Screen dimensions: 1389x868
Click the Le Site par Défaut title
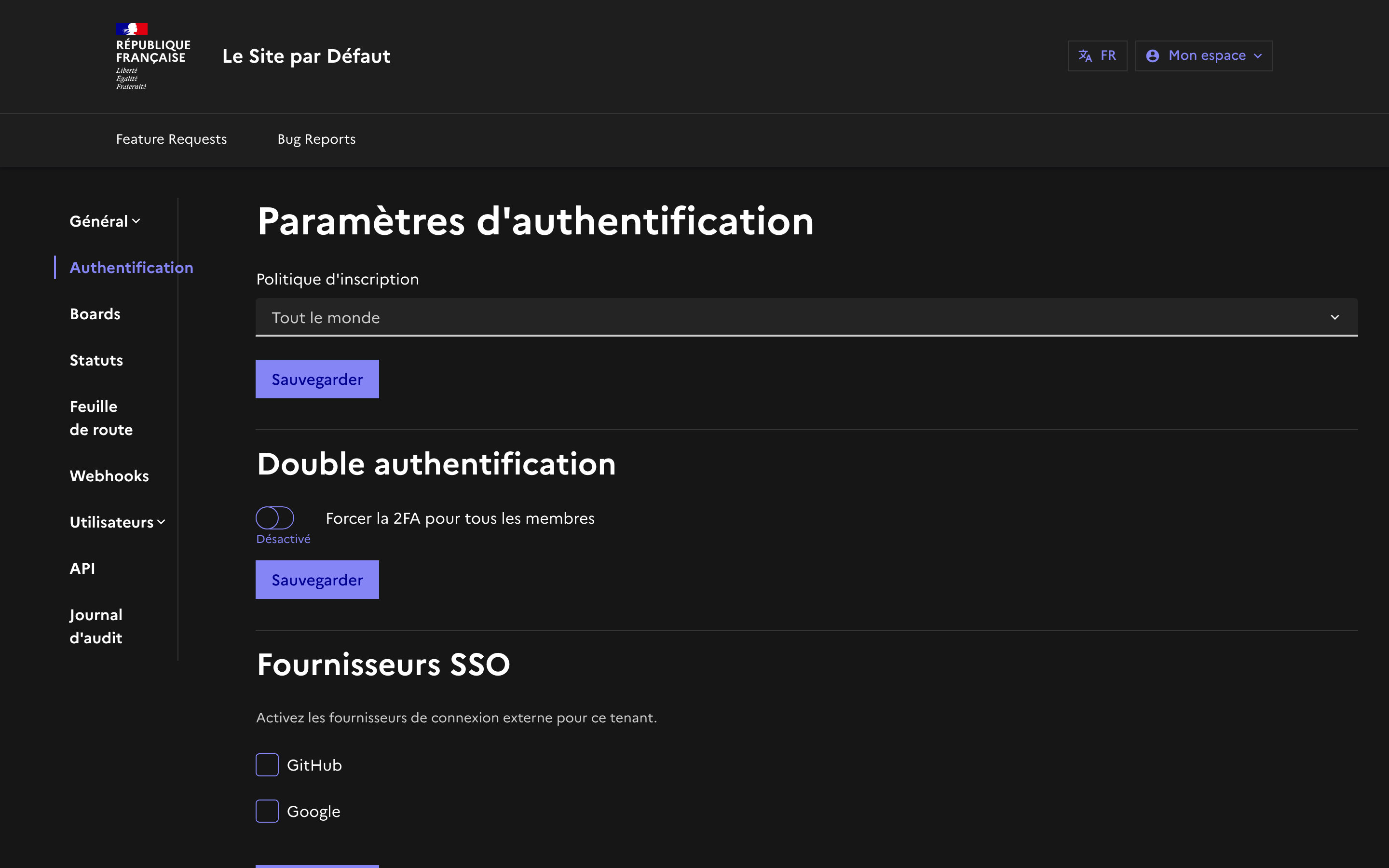click(307, 55)
